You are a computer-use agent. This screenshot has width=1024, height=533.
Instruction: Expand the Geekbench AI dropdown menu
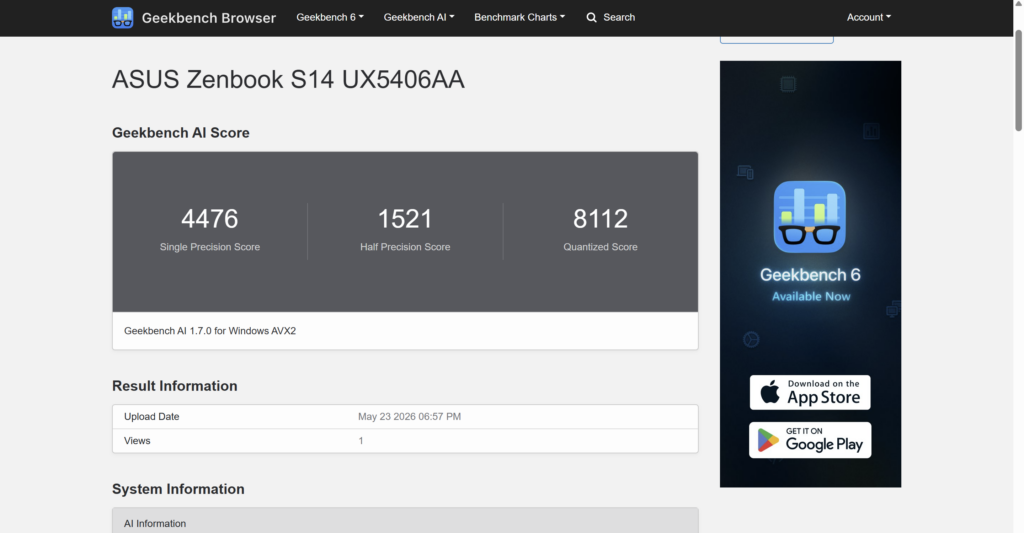[x=419, y=17]
